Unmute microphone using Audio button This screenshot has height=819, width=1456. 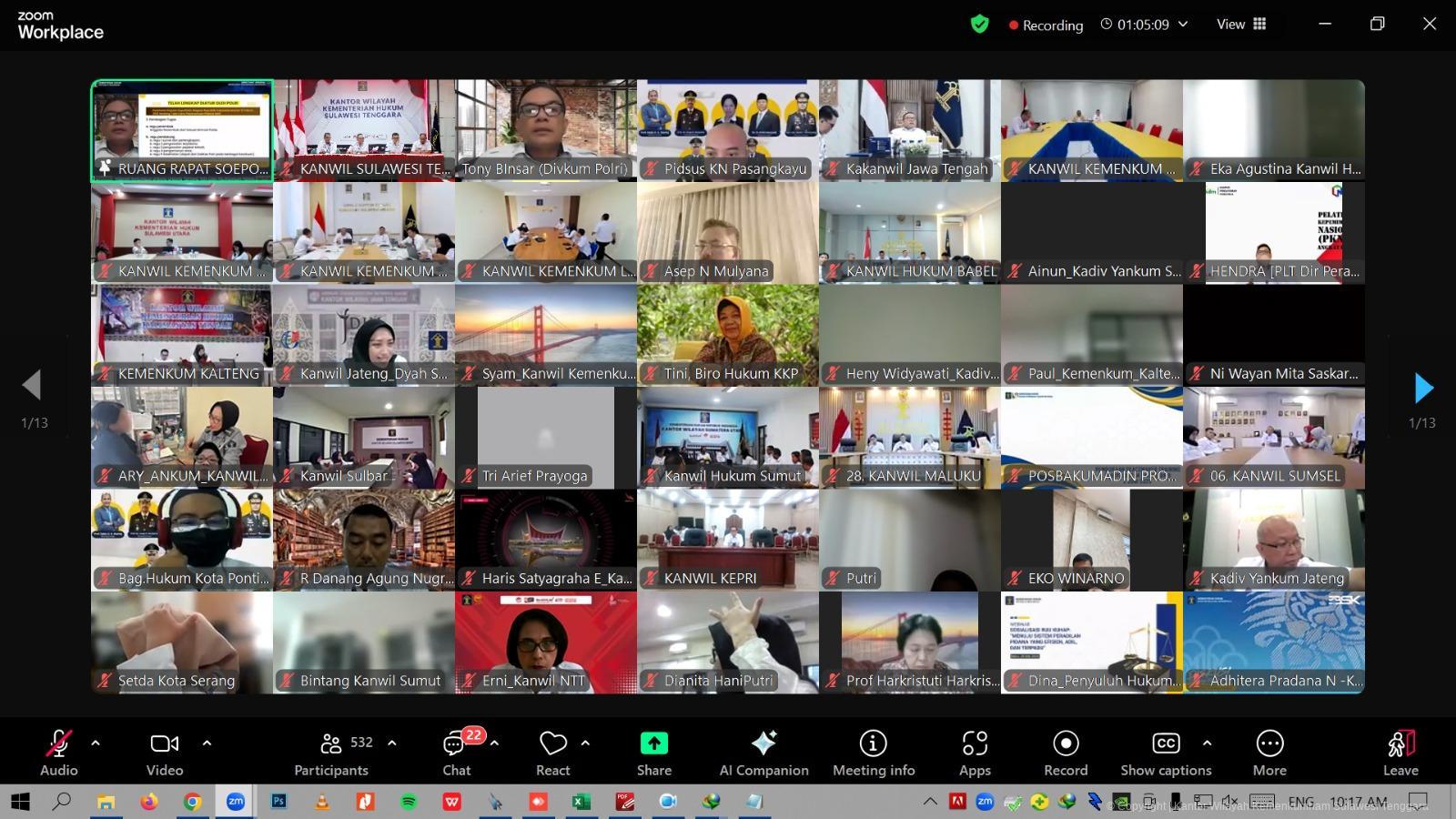point(59,753)
